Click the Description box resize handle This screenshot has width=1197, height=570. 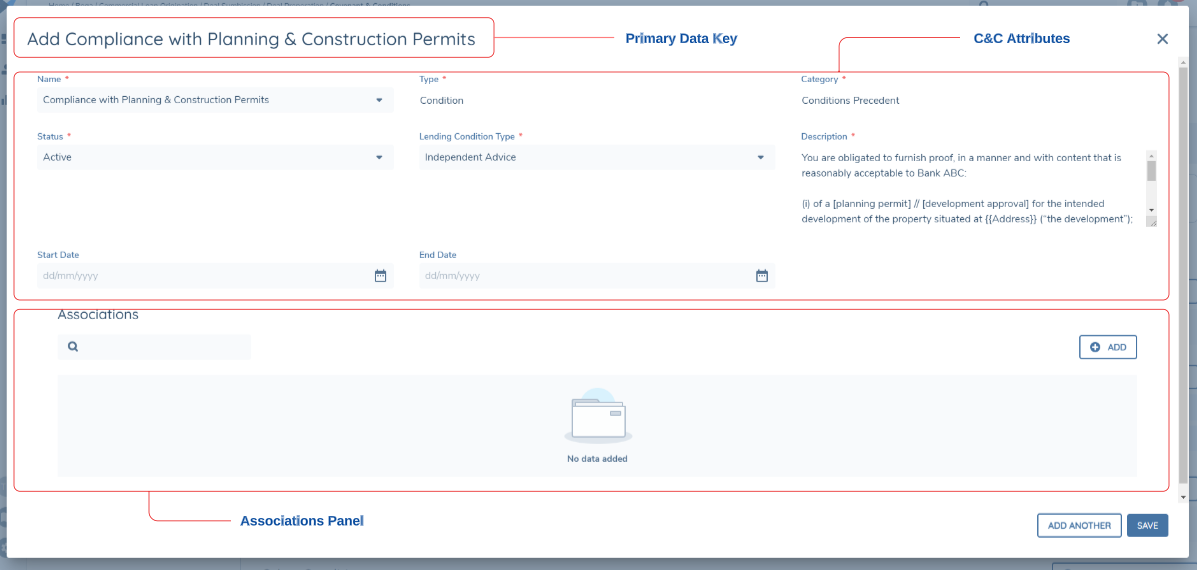[x=1151, y=222]
